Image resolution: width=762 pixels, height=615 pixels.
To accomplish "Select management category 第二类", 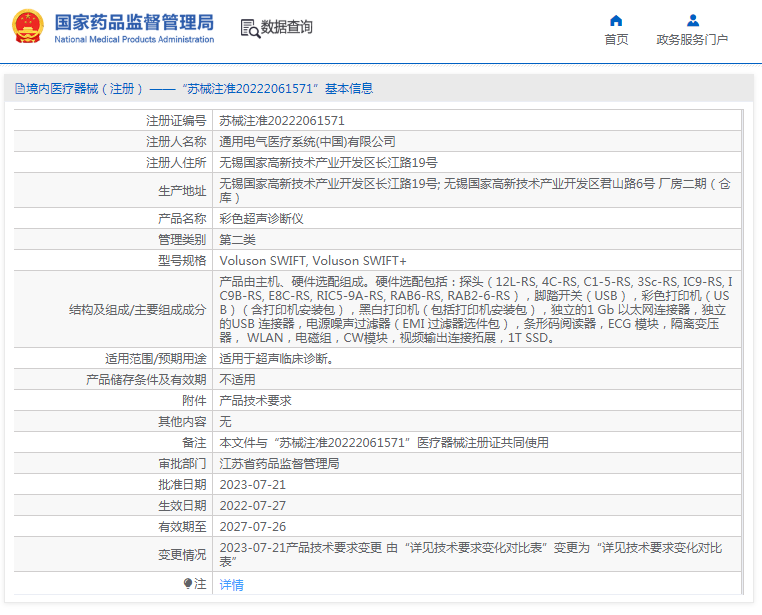I will 237,239.
